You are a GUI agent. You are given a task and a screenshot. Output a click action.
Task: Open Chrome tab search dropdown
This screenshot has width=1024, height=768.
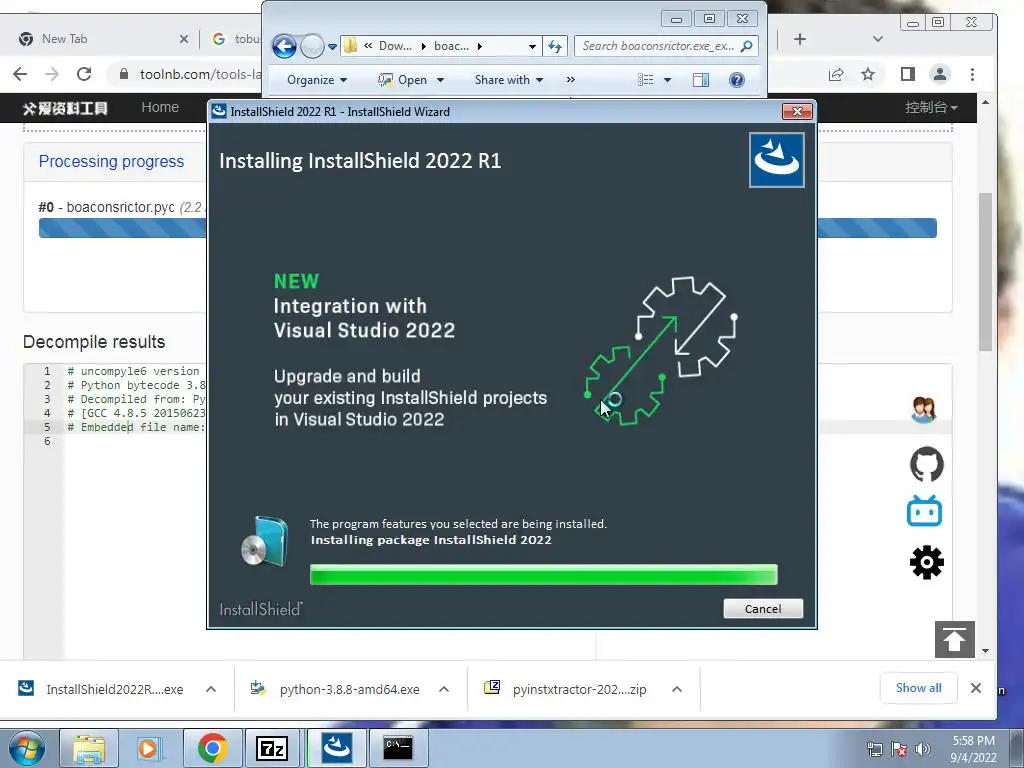[878, 39]
